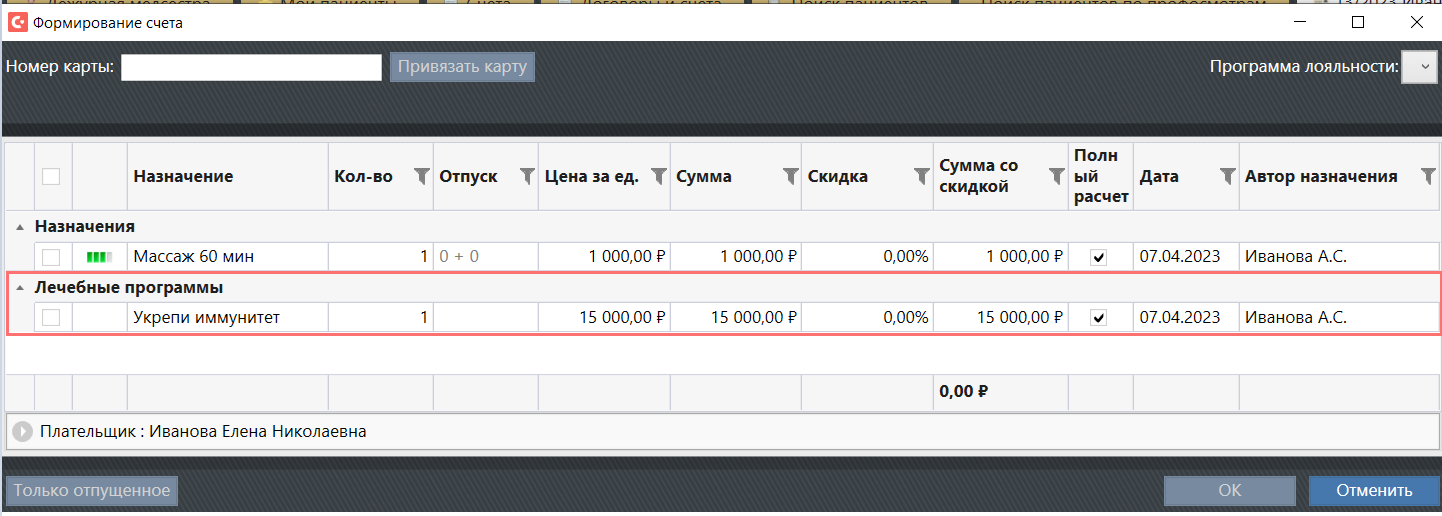Uncheck Полный расчет for Массаж 60 мин
The height and width of the screenshot is (516, 1442).
point(1099,257)
